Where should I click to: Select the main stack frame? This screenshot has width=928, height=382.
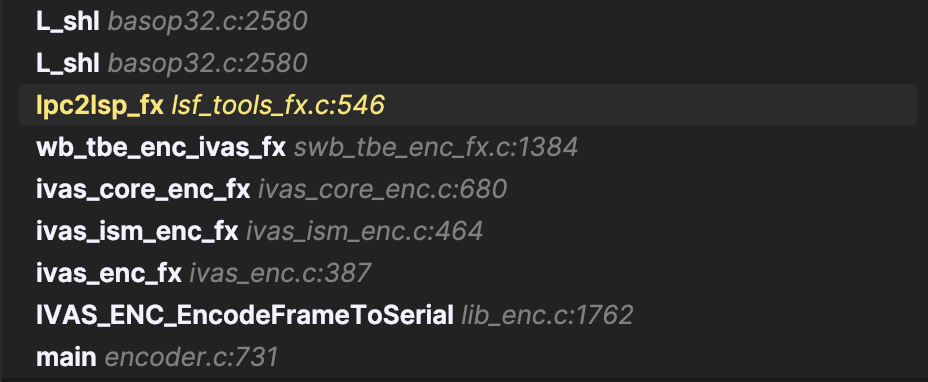click(468, 357)
